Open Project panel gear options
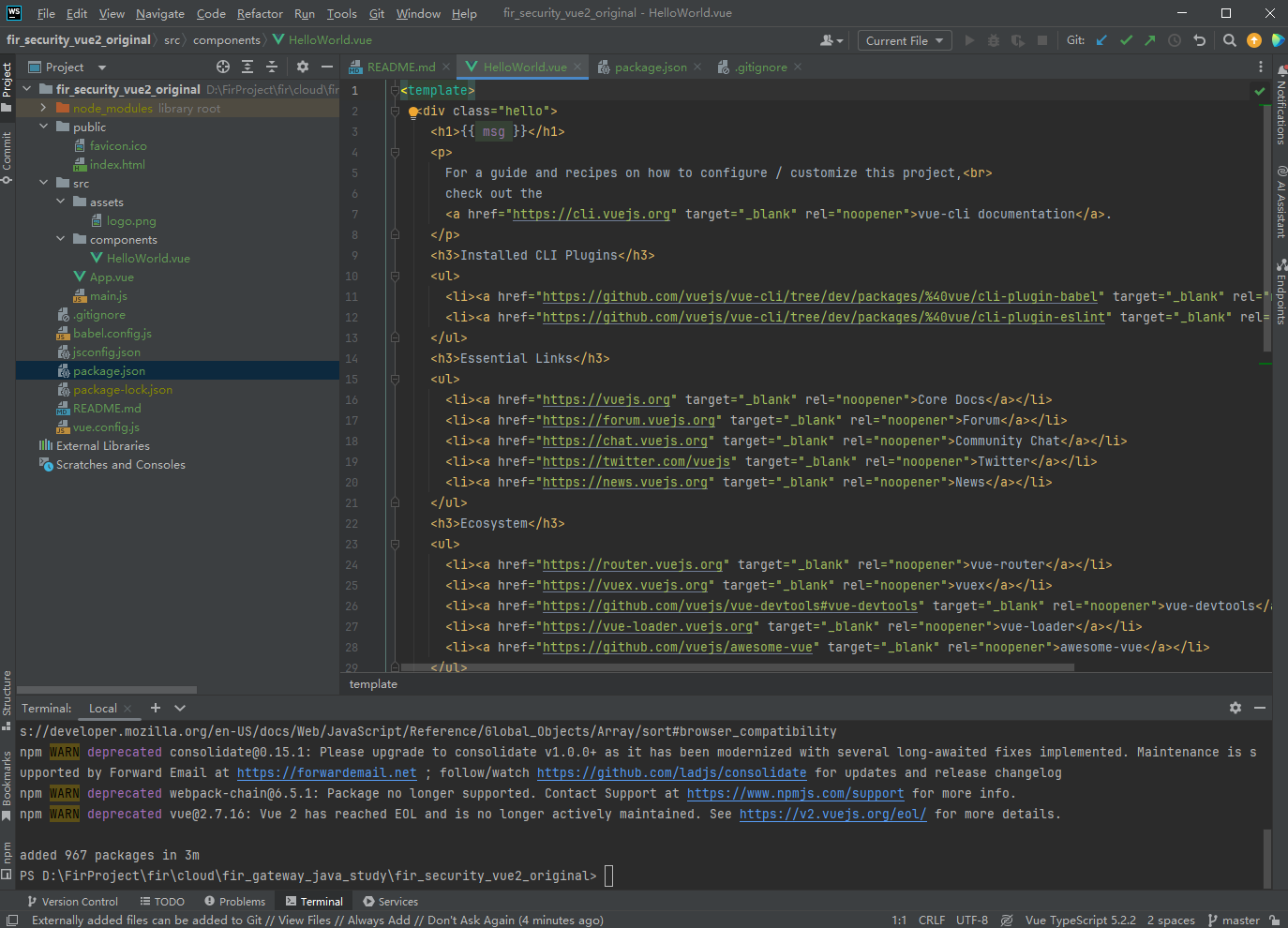The width and height of the screenshot is (1288, 928). click(303, 67)
